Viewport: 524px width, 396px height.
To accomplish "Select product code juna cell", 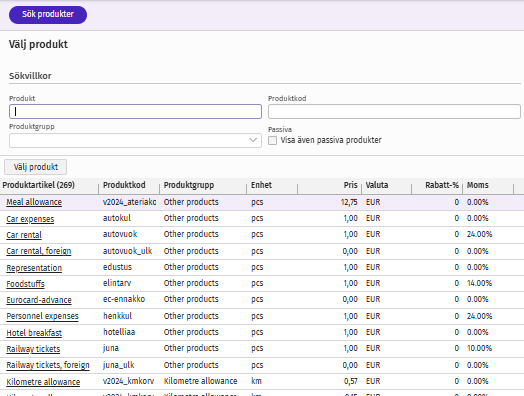I will coord(111,348).
